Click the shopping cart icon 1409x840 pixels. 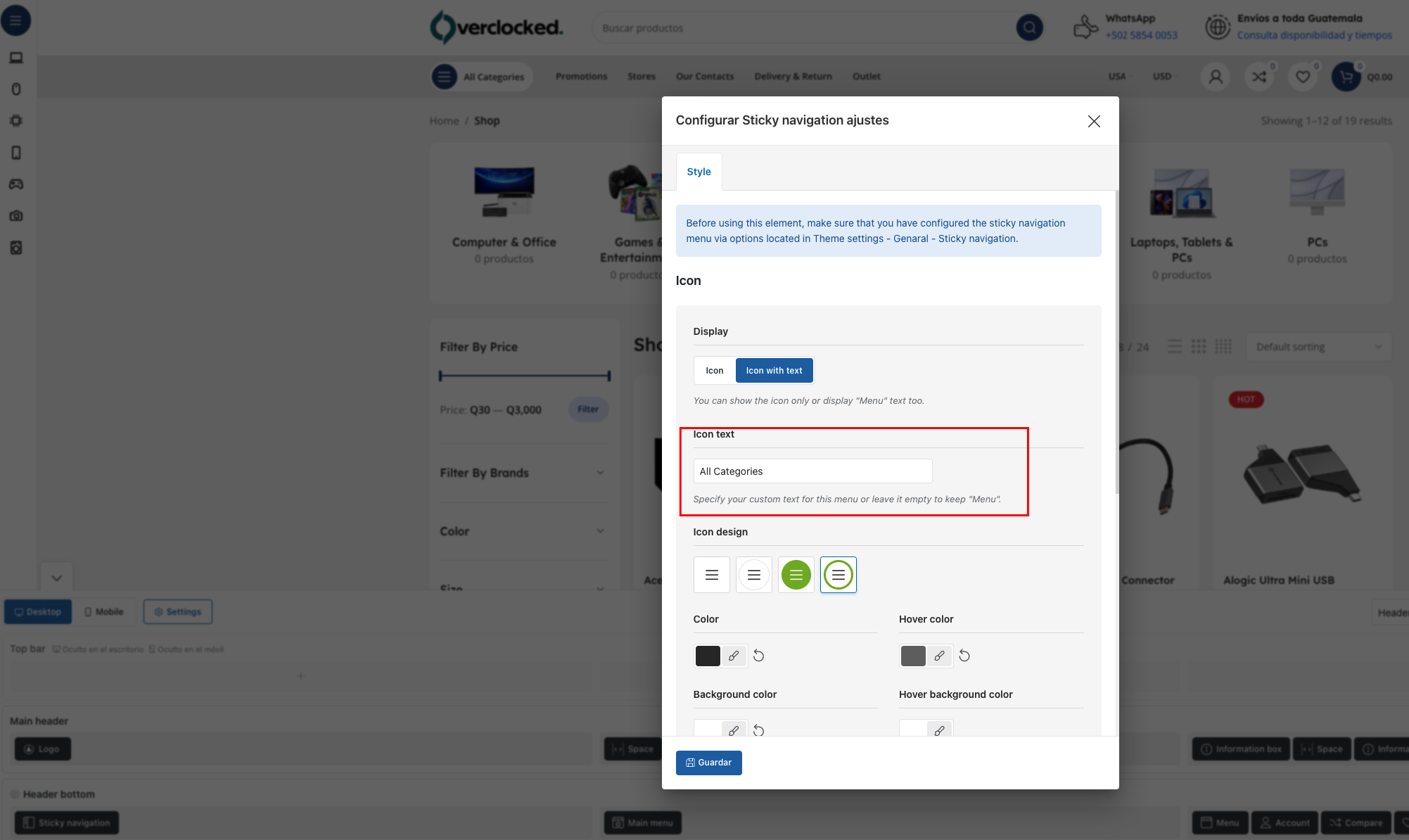(1346, 77)
